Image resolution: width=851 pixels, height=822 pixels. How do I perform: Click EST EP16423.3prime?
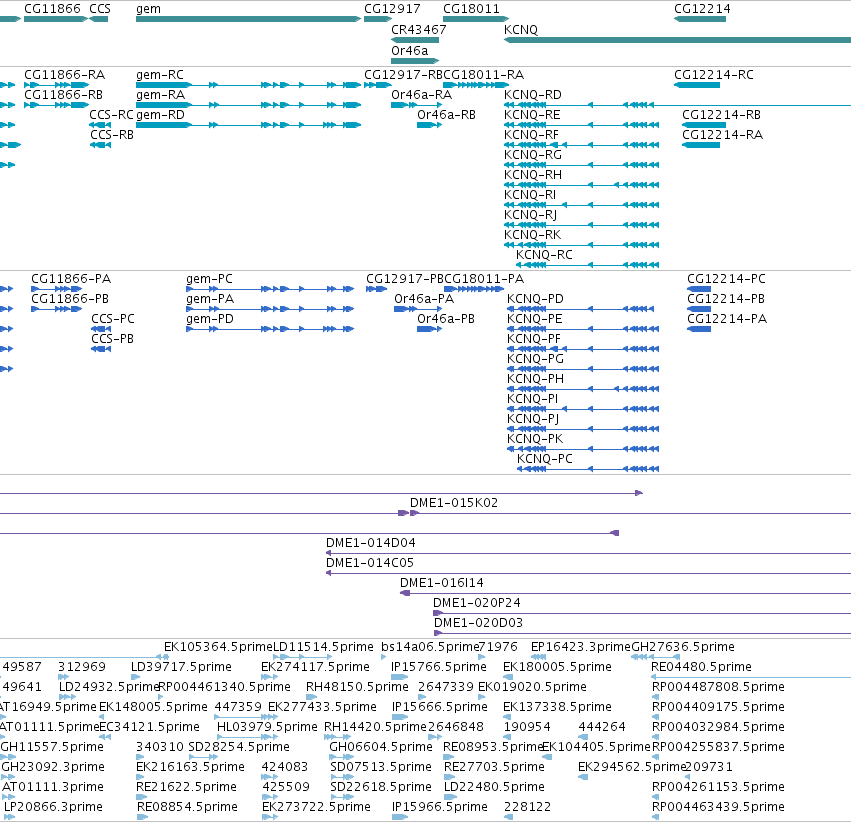click(536, 657)
